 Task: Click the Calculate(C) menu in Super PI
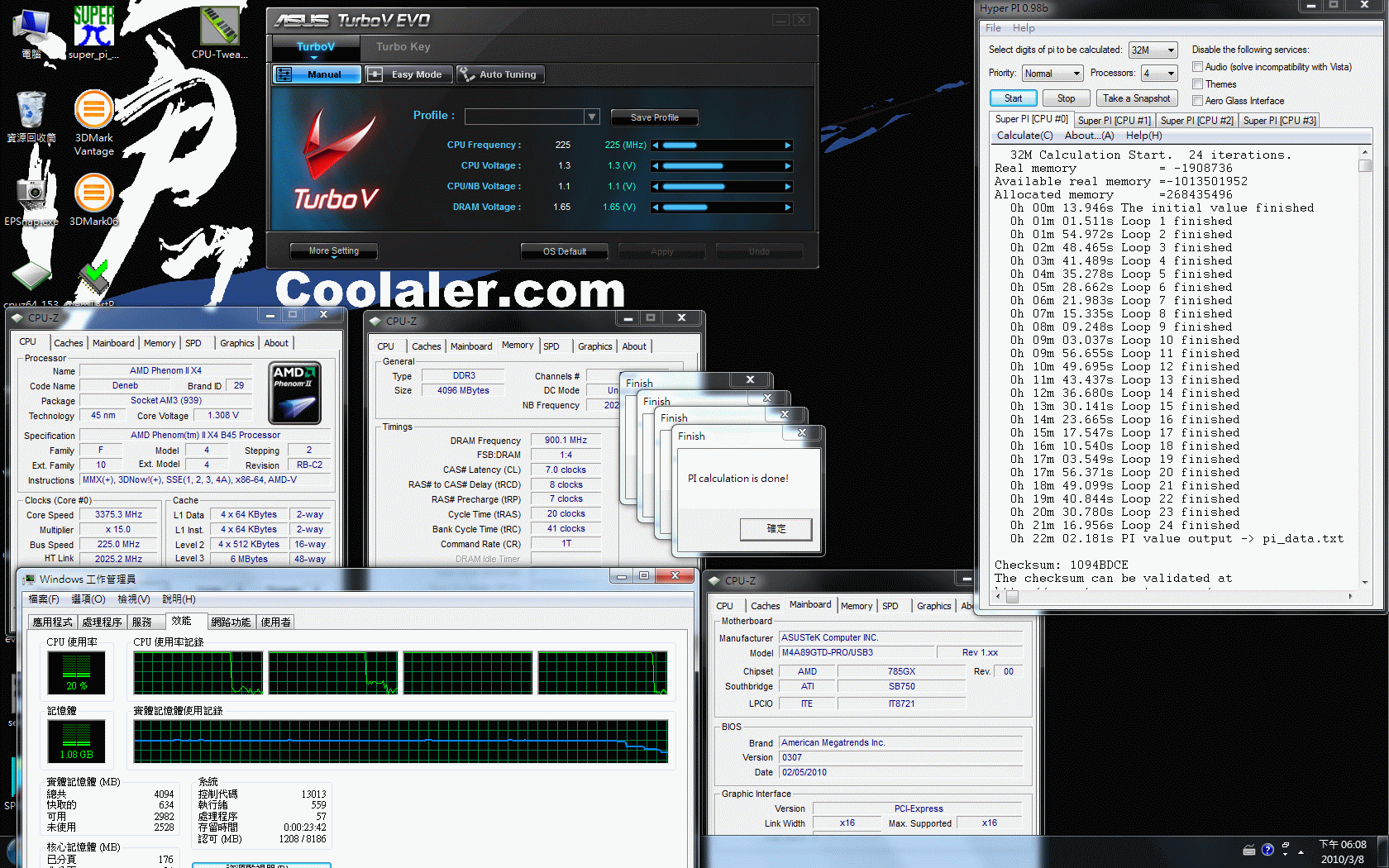click(x=1024, y=136)
